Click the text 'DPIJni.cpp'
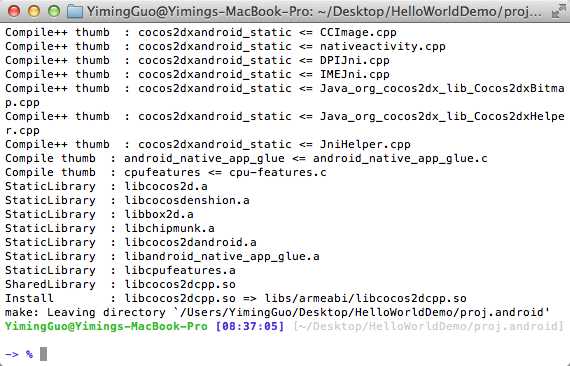The height and width of the screenshot is (366, 570). [x=354, y=60]
